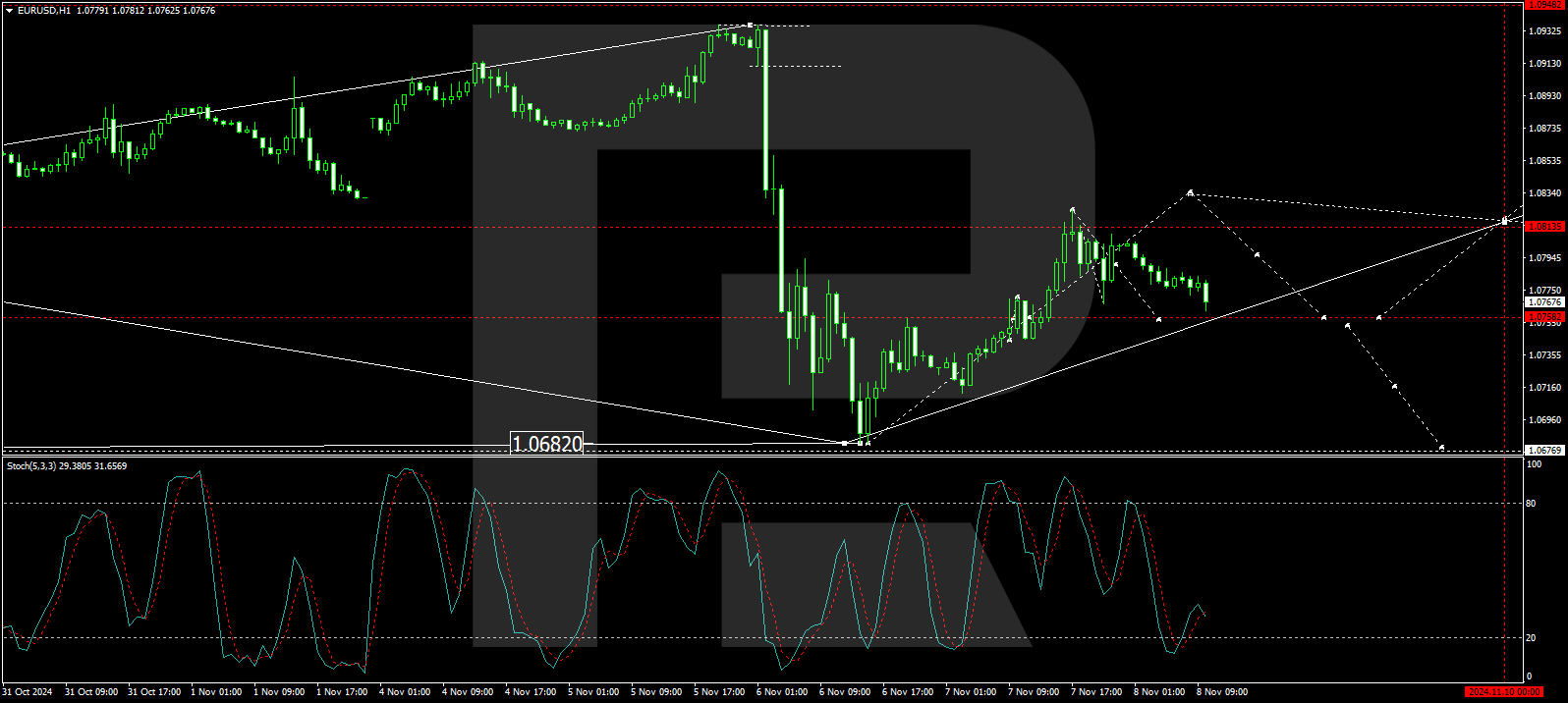Click the 7 Nov 09:00 time label
This screenshot has height=703, width=1568.
click(x=1034, y=692)
